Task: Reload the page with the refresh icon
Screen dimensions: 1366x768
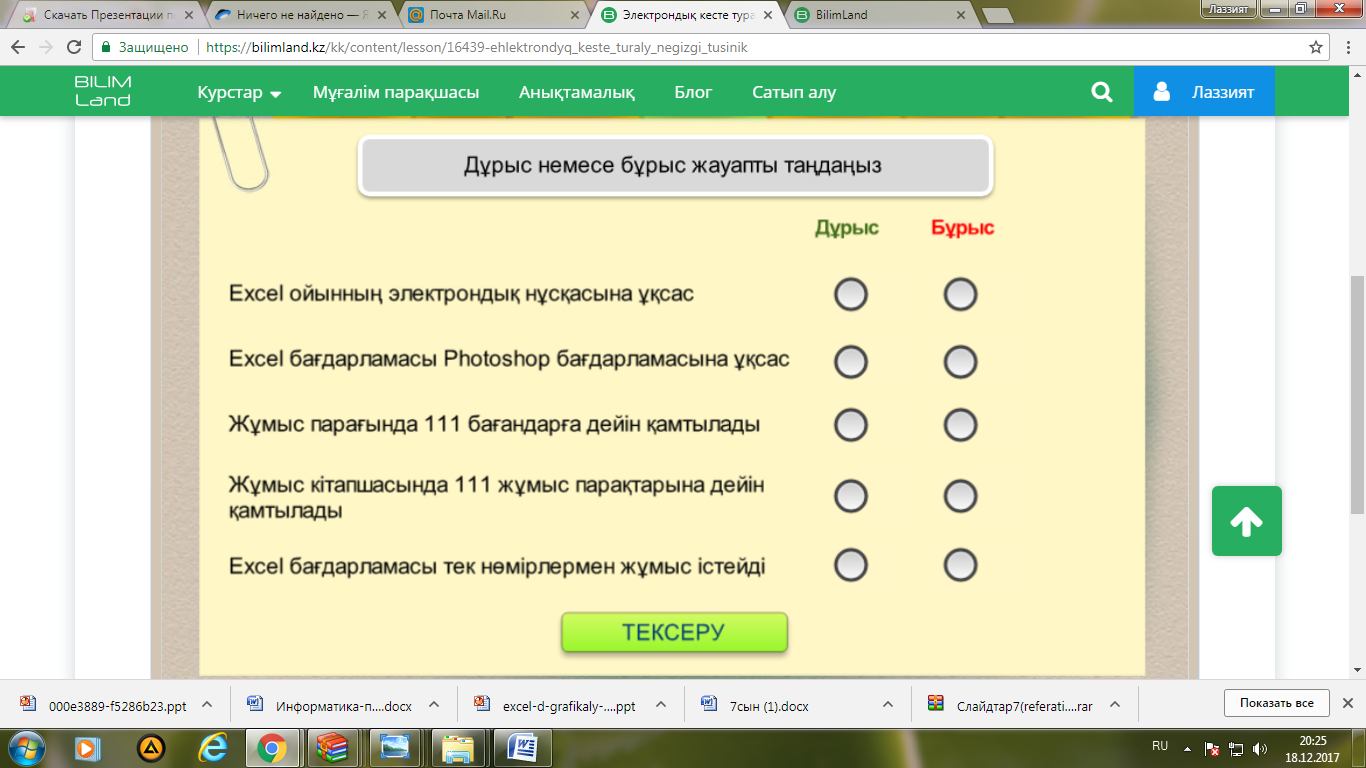Action: 73,47
